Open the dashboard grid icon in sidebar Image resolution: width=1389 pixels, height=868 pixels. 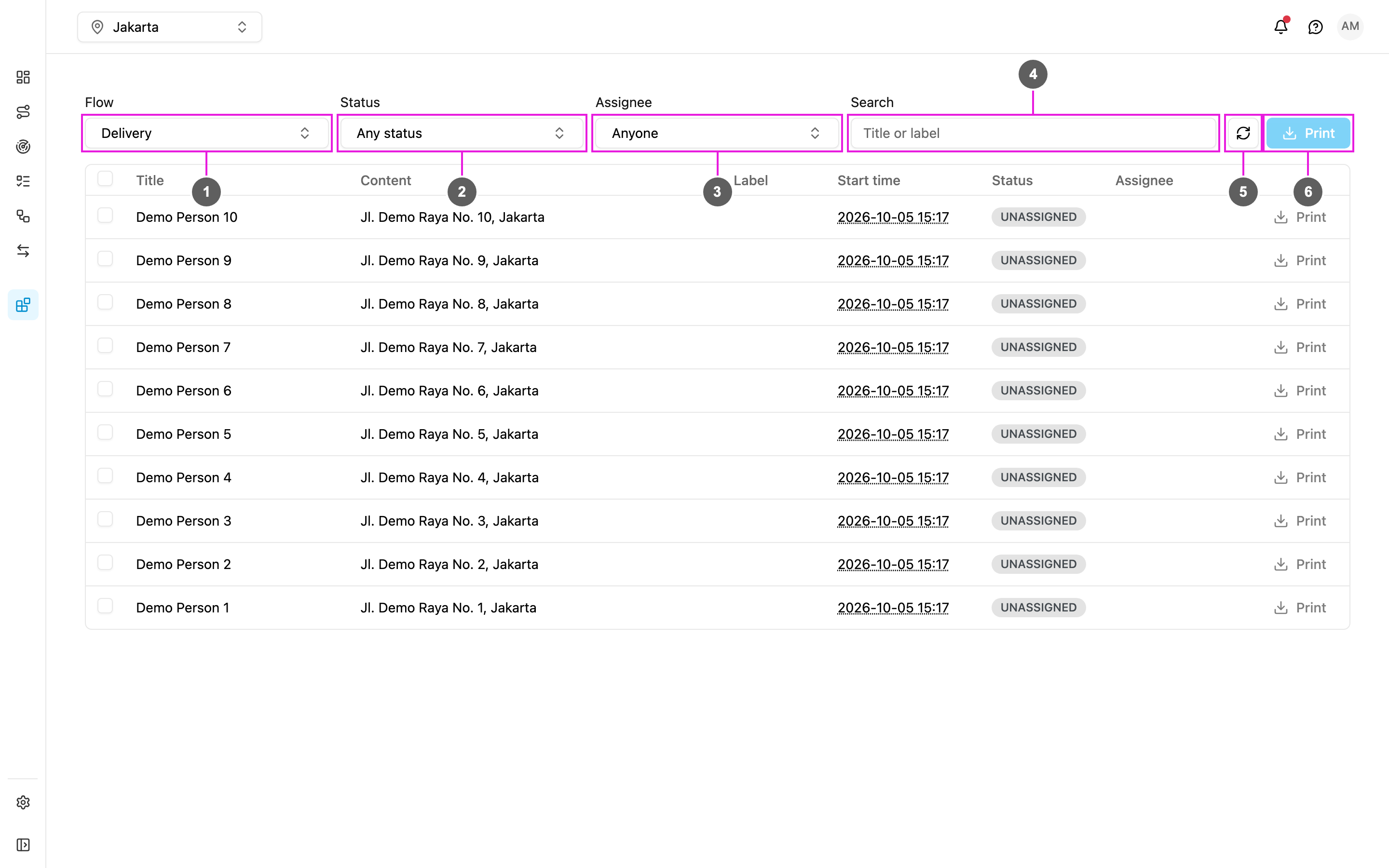point(23,77)
